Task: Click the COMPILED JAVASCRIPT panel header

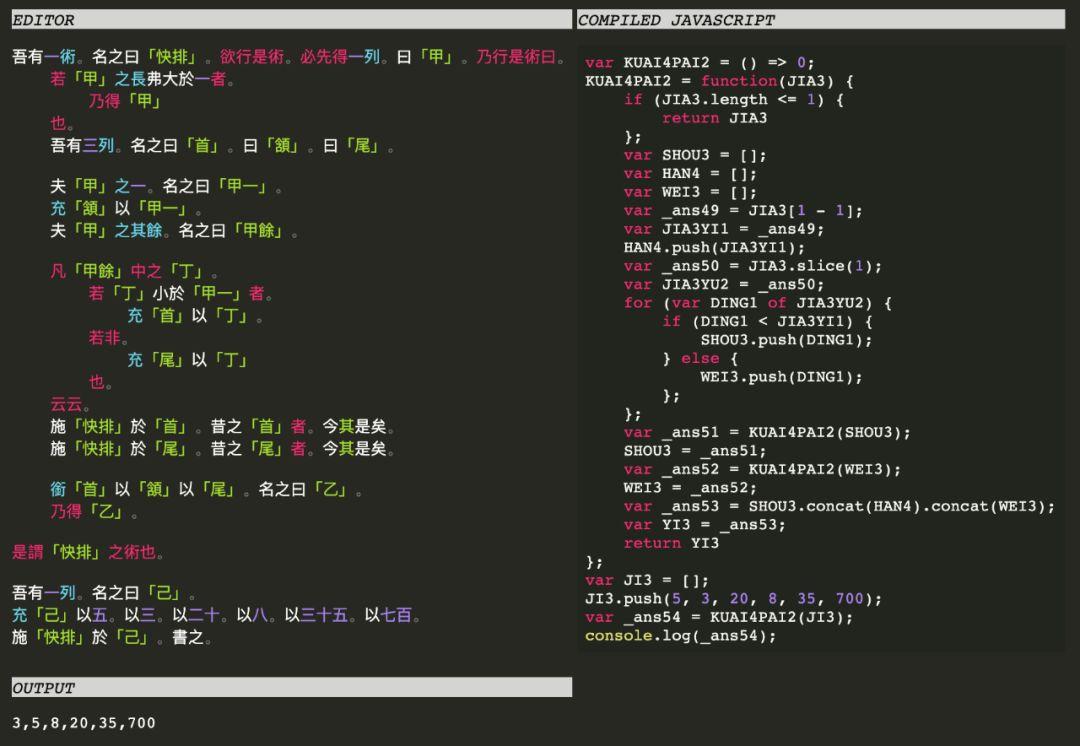Action: pos(820,20)
